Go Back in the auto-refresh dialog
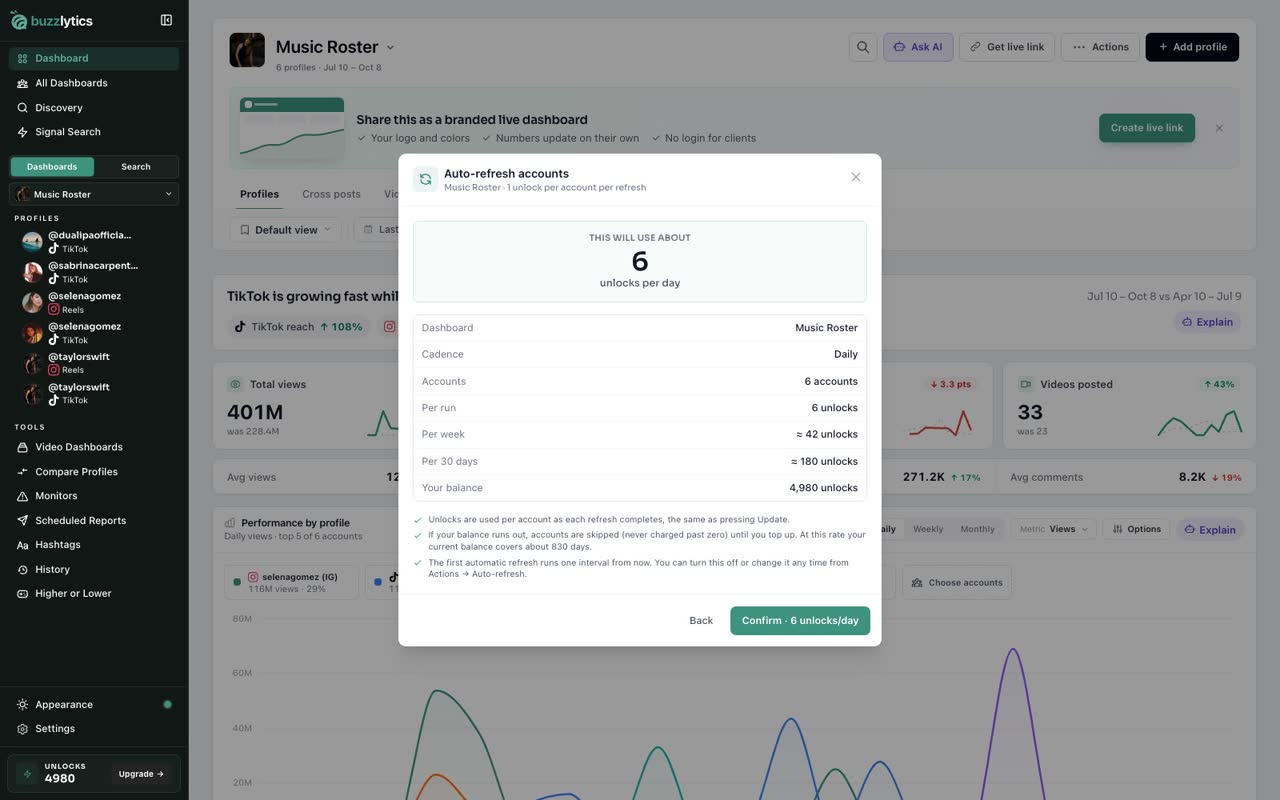 coord(701,620)
